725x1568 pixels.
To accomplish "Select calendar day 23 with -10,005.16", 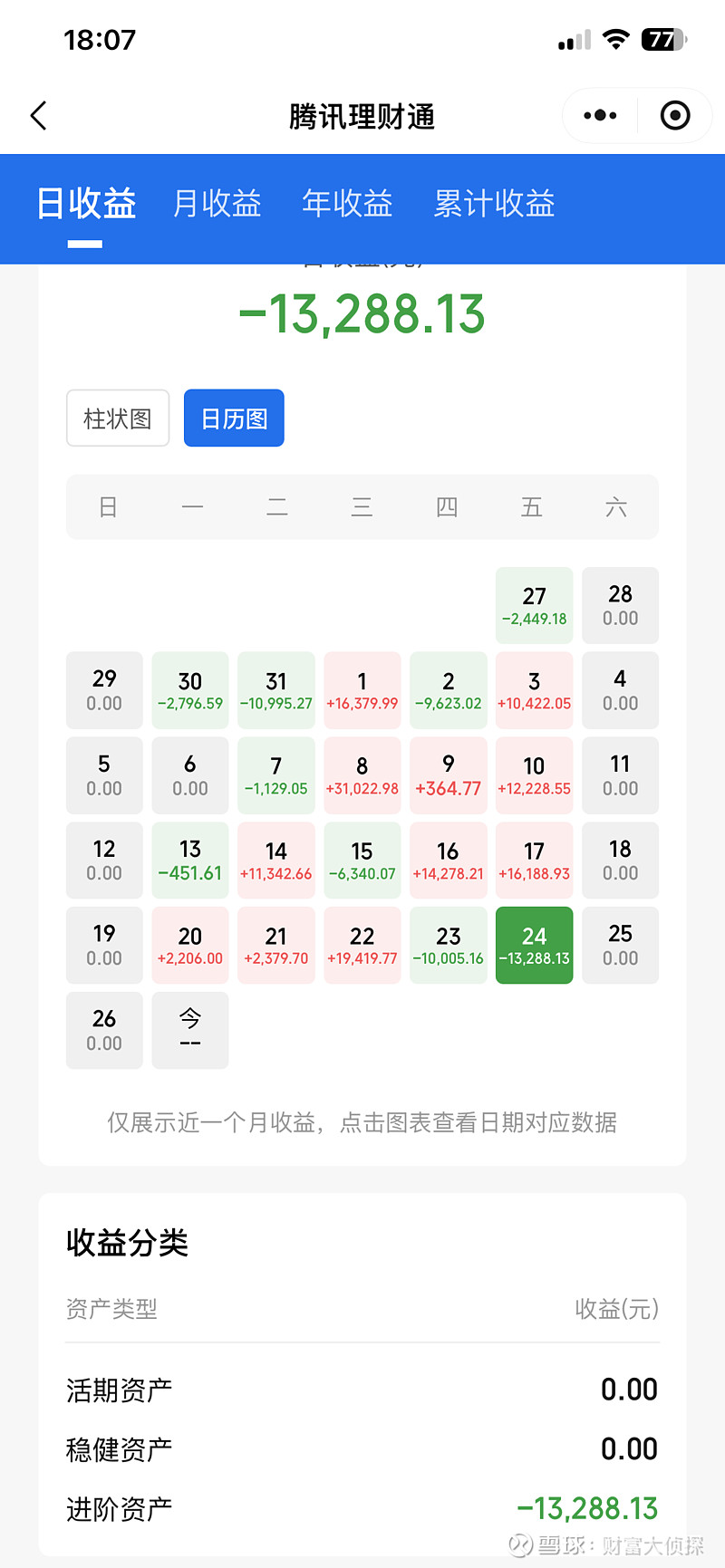I will pos(449,946).
